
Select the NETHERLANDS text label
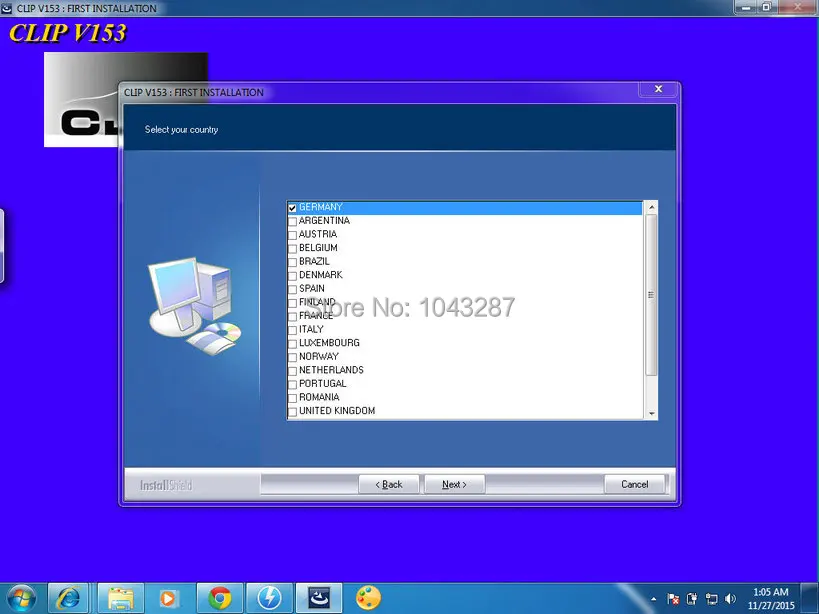(331, 370)
